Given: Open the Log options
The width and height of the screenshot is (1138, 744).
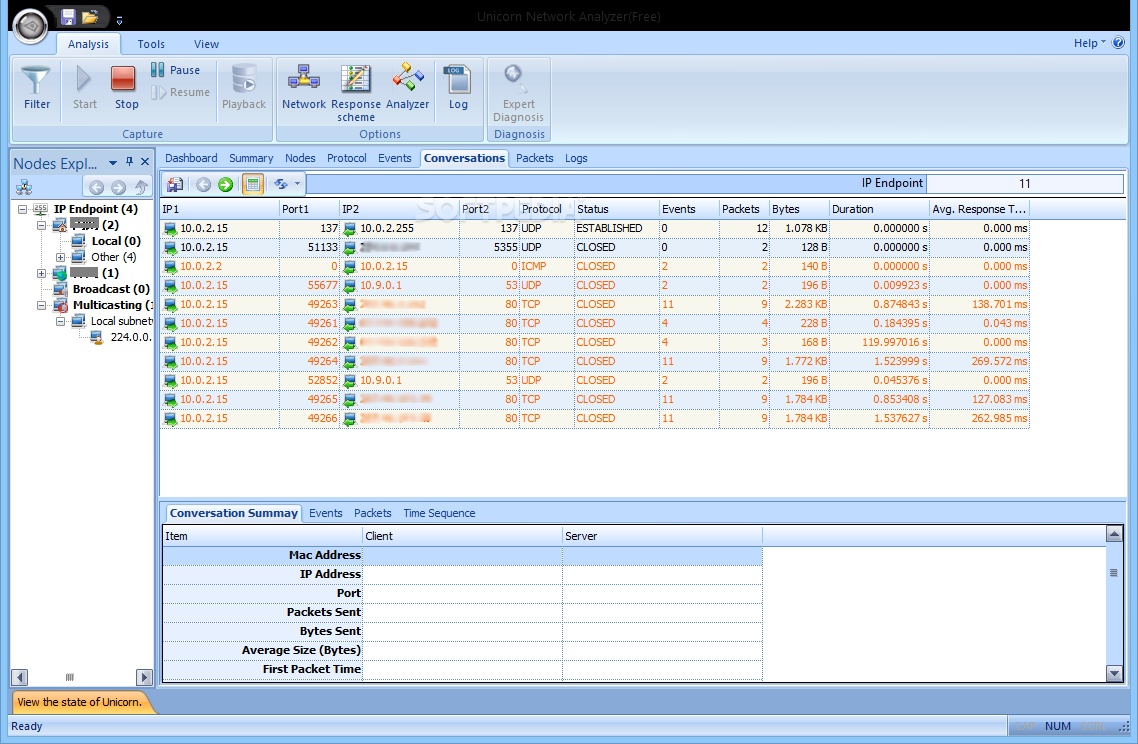Looking at the screenshot, I should coord(458,87).
